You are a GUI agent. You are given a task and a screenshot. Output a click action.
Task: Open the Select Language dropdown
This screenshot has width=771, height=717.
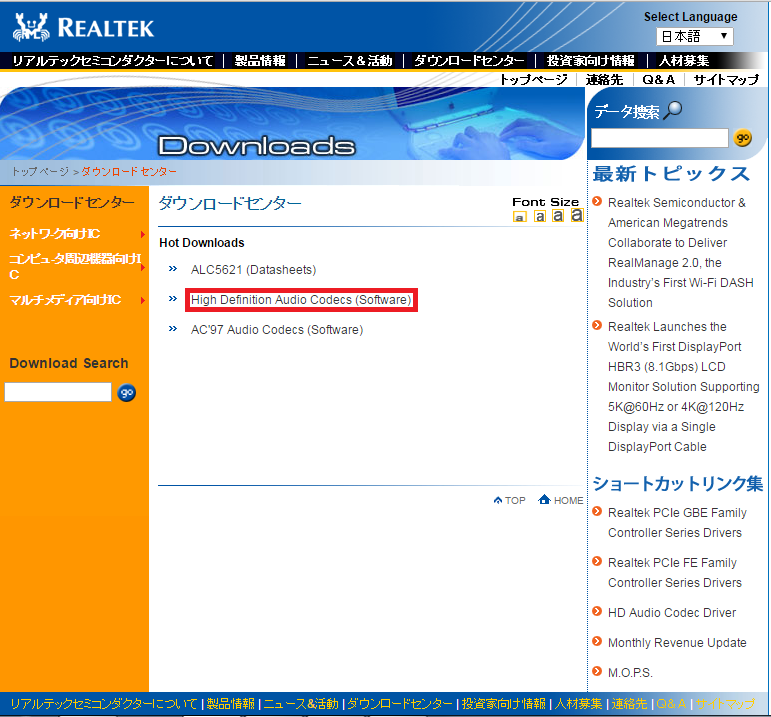(x=694, y=36)
